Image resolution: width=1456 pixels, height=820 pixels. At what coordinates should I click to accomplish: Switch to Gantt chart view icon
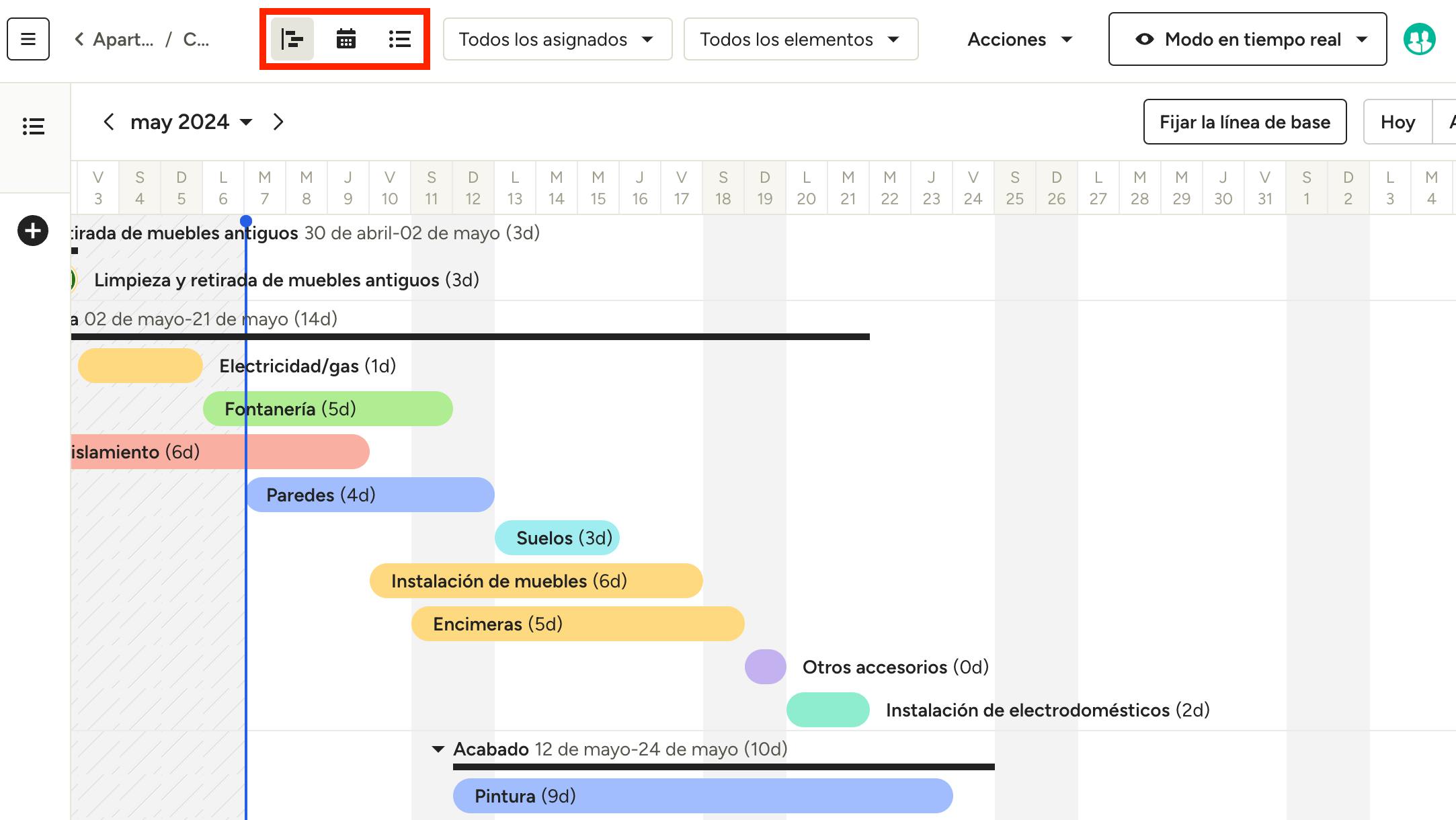pyautogui.click(x=292, y=39)
